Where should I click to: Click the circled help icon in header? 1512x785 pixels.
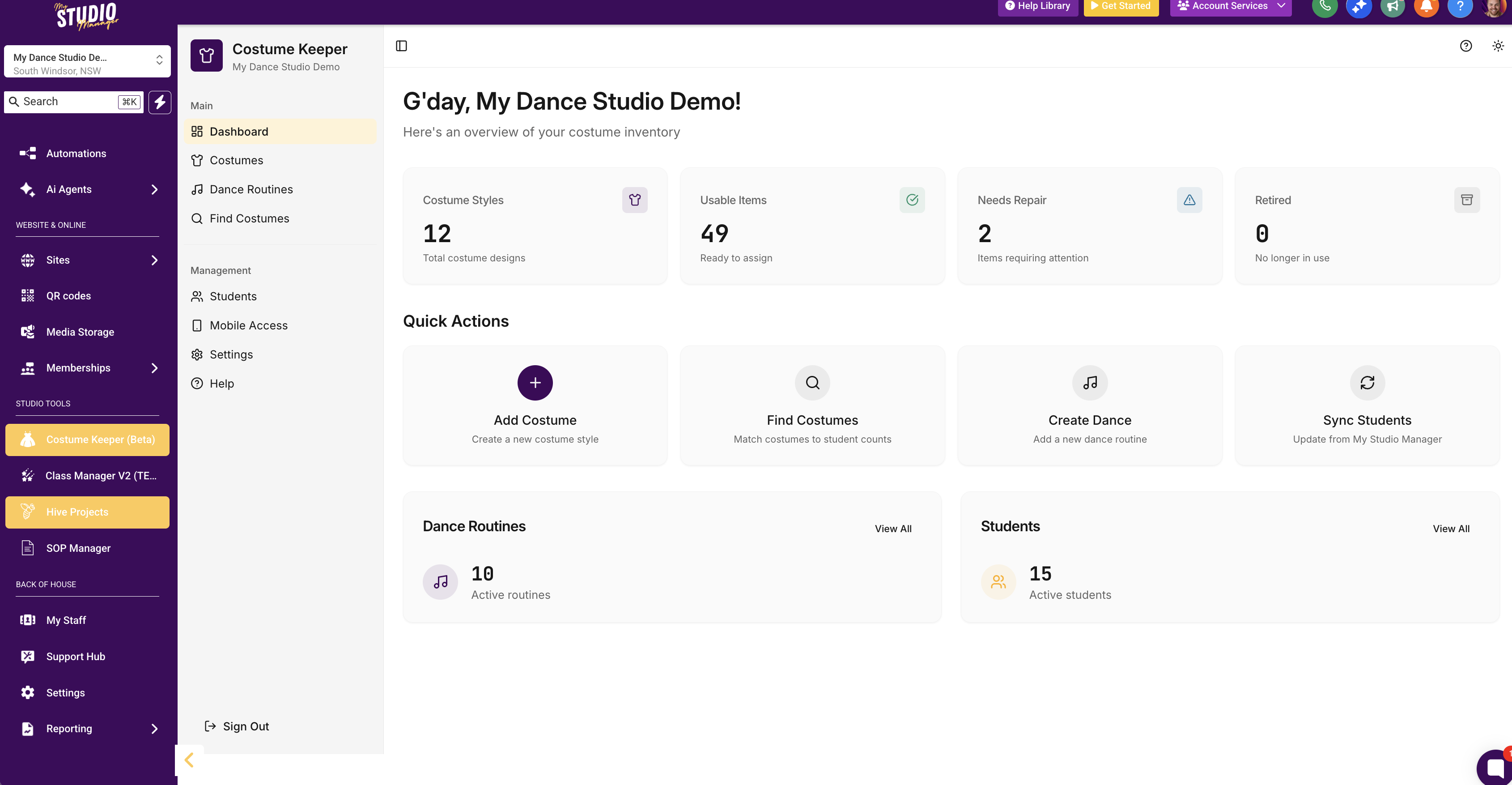(1465, 46)
